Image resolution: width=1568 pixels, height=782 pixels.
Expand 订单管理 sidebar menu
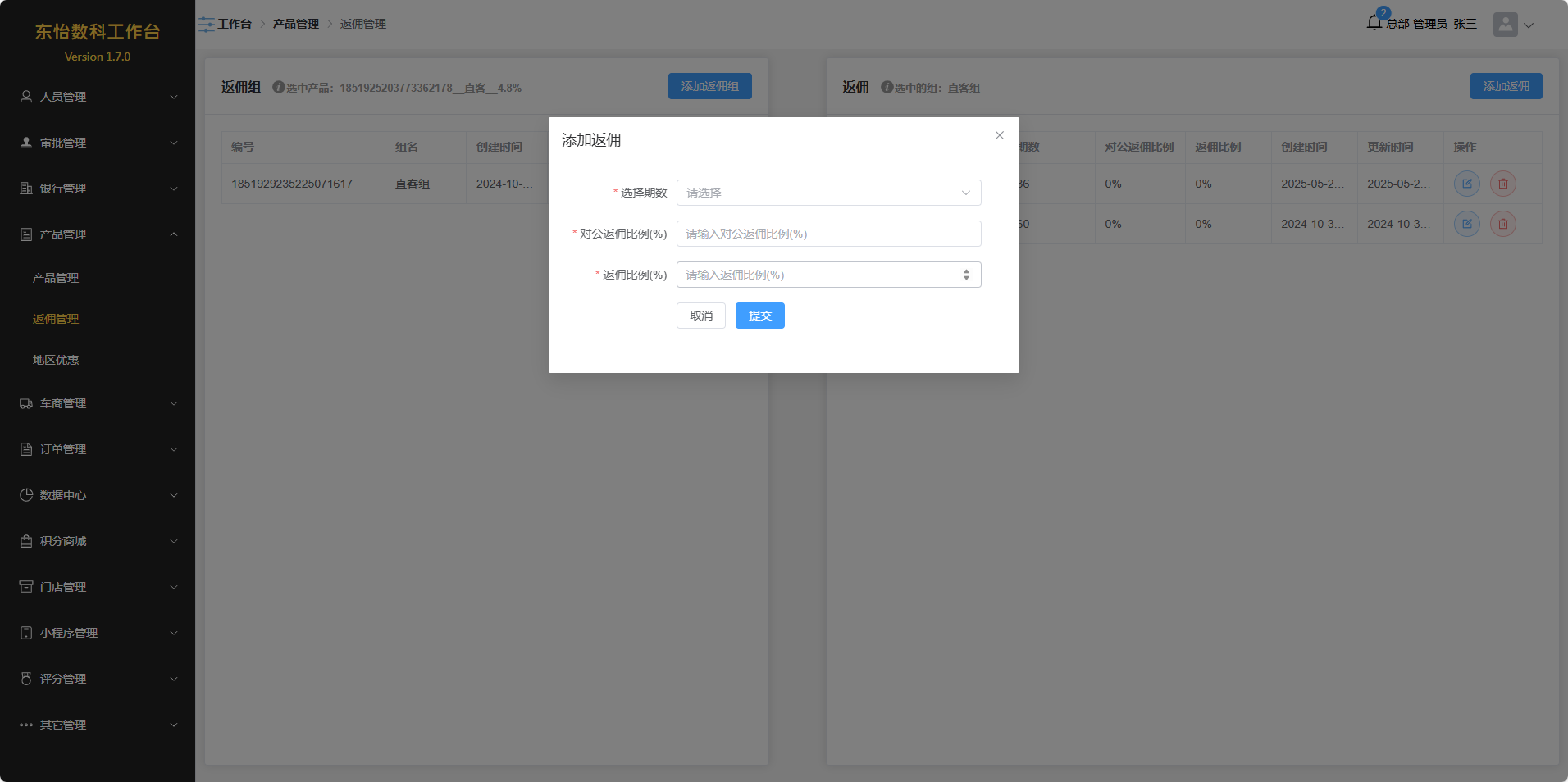coord(98,449)
